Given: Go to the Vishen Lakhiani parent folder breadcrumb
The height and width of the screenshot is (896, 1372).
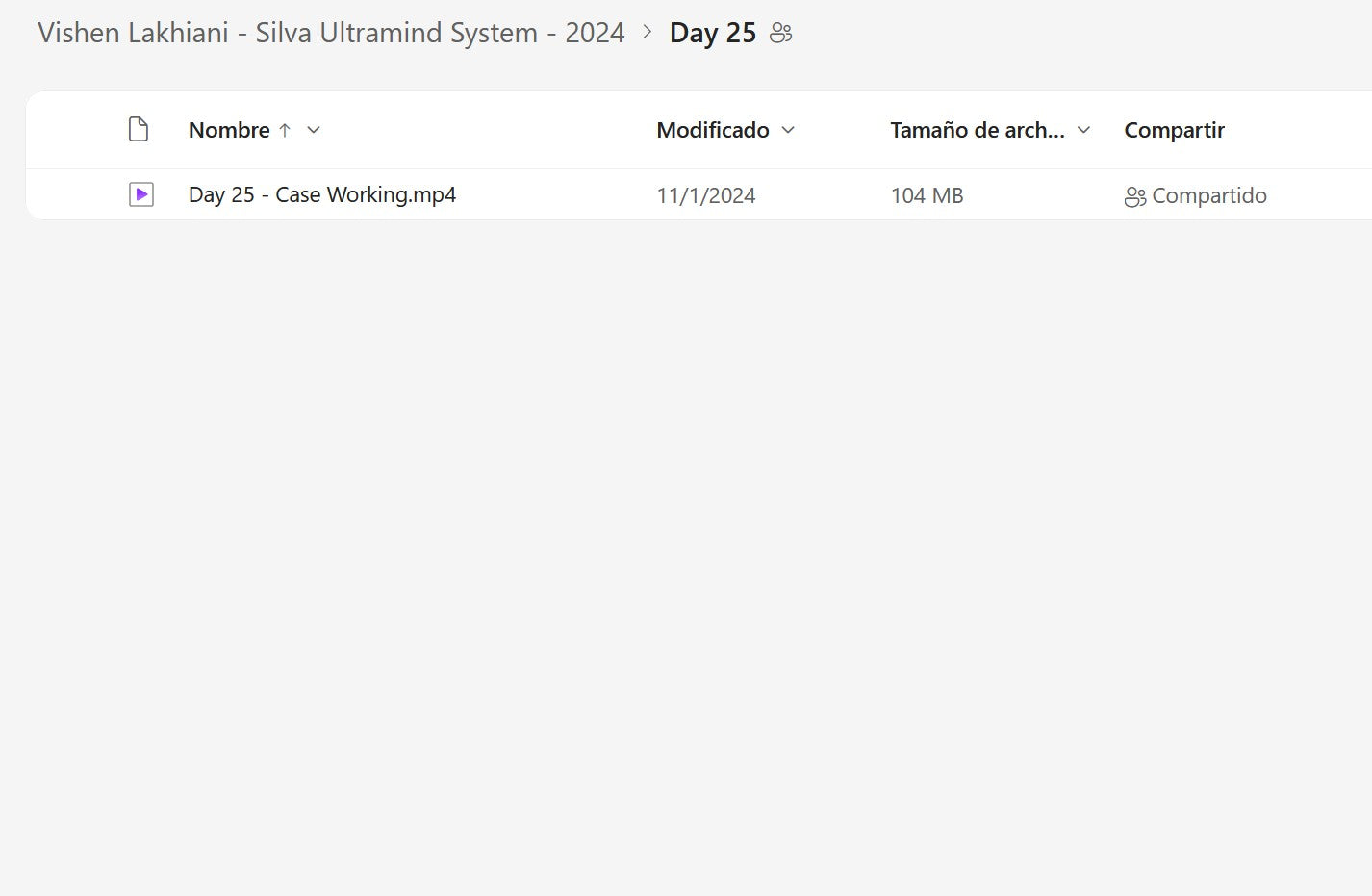Looking at the screenshot, I should pos(331,33).
